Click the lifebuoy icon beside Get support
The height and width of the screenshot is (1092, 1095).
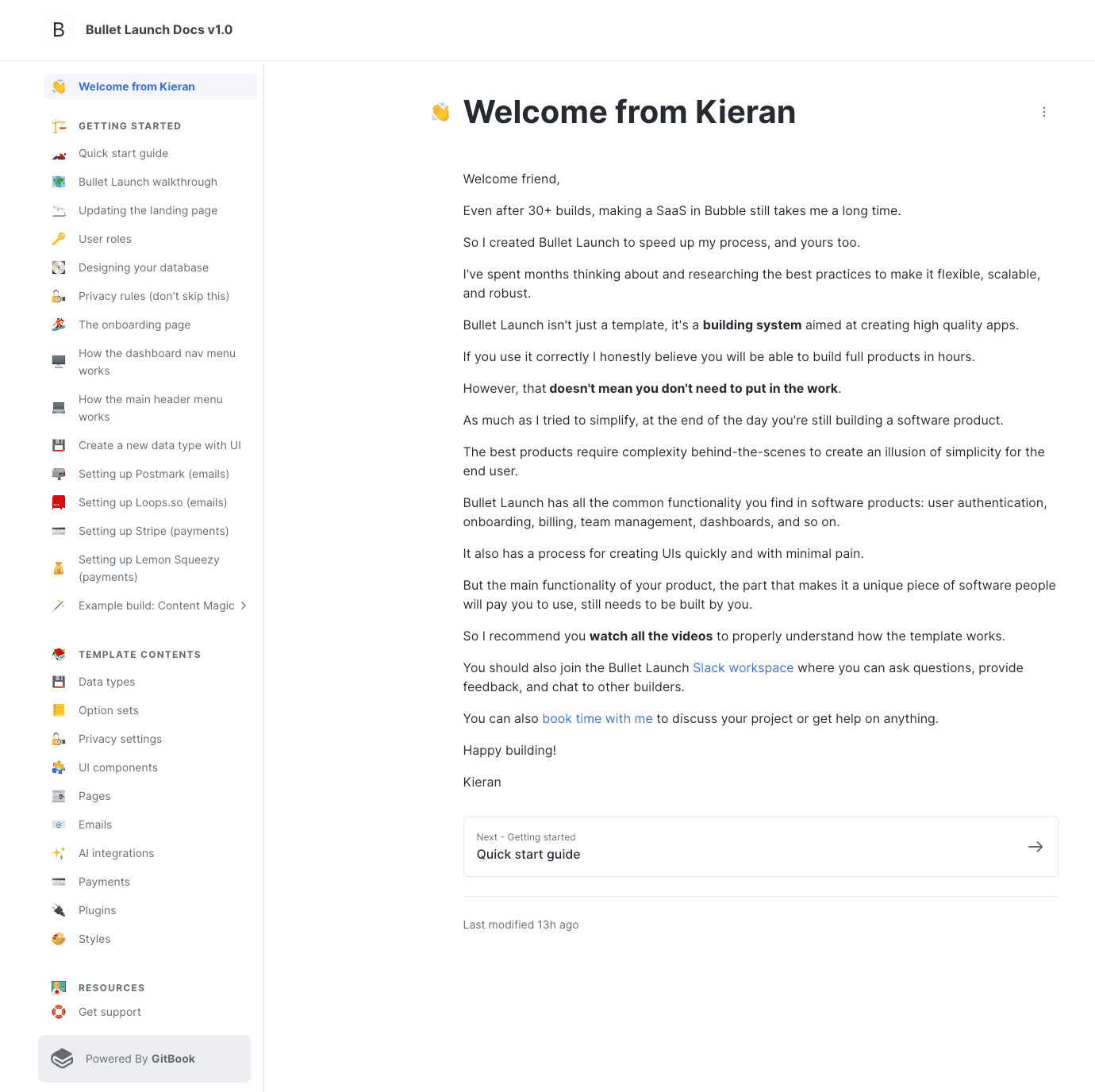[x=59, y=1012]
